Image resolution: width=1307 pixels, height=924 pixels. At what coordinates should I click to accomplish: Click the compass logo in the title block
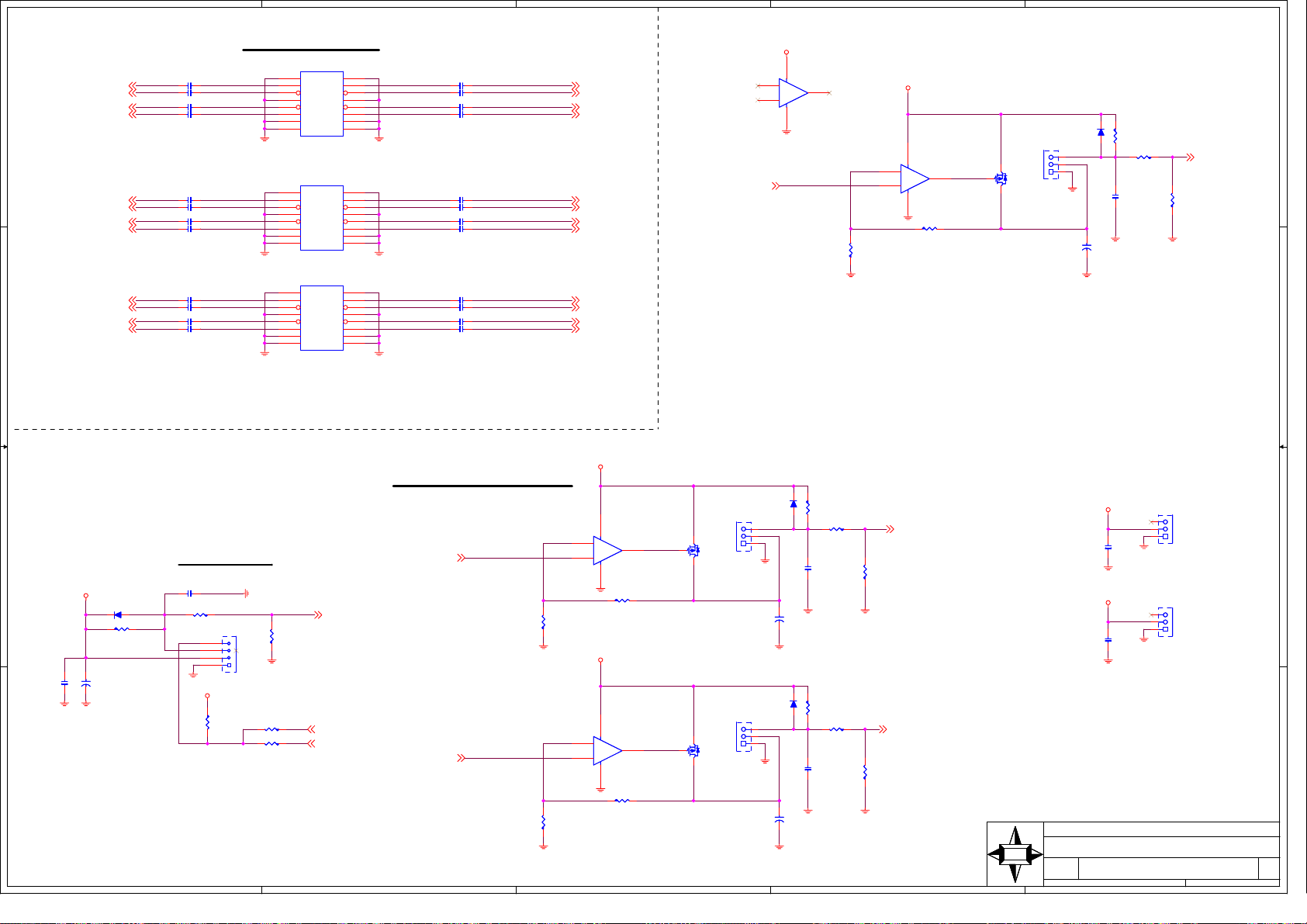pyautogui.click(x=1015, y=854)
